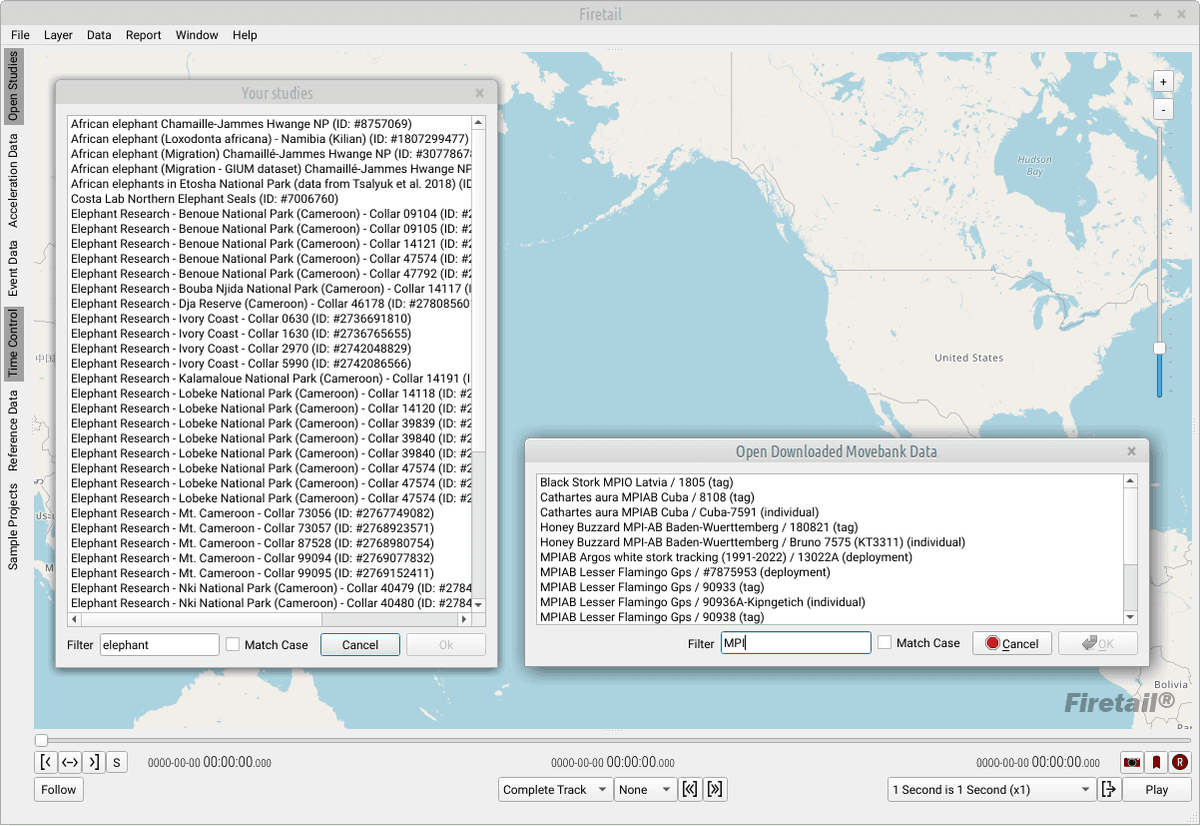
Task: Zoom in the map with plus button
Action: click(x=1162, y=82)
